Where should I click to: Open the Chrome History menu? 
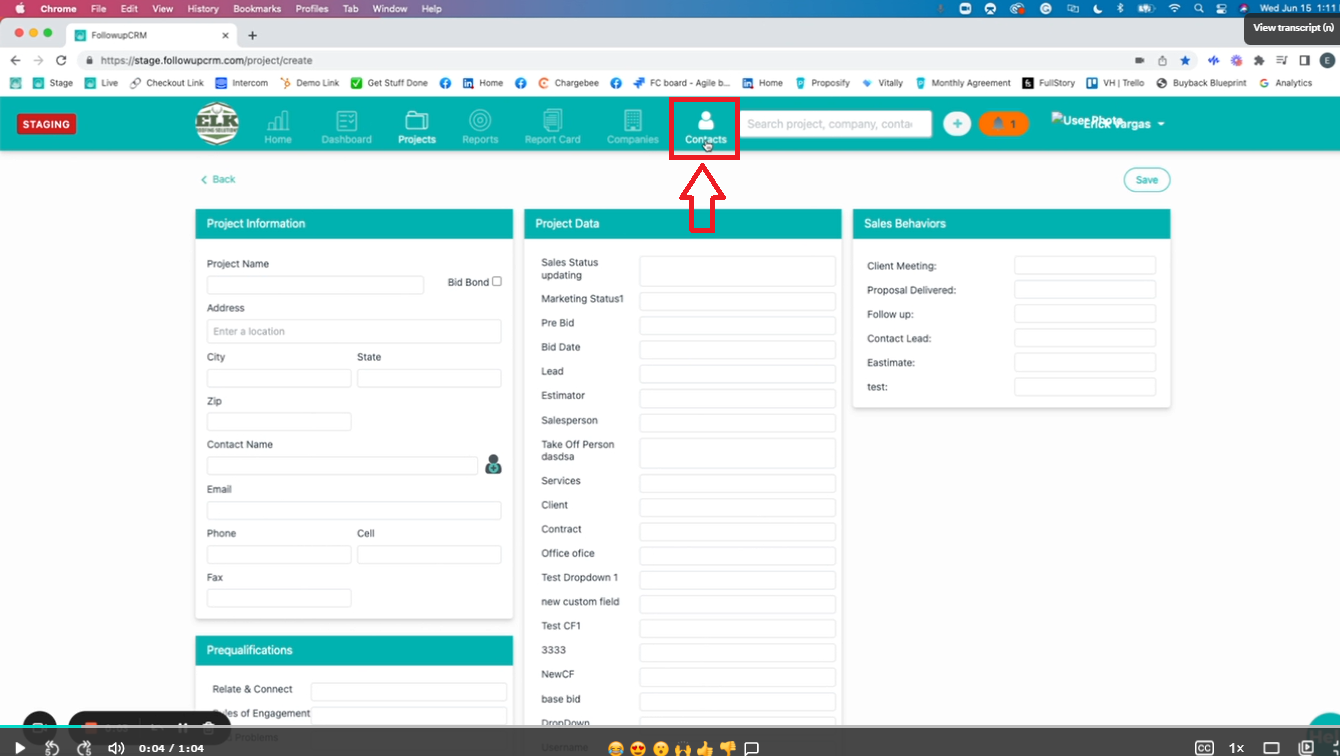(202, 8)
